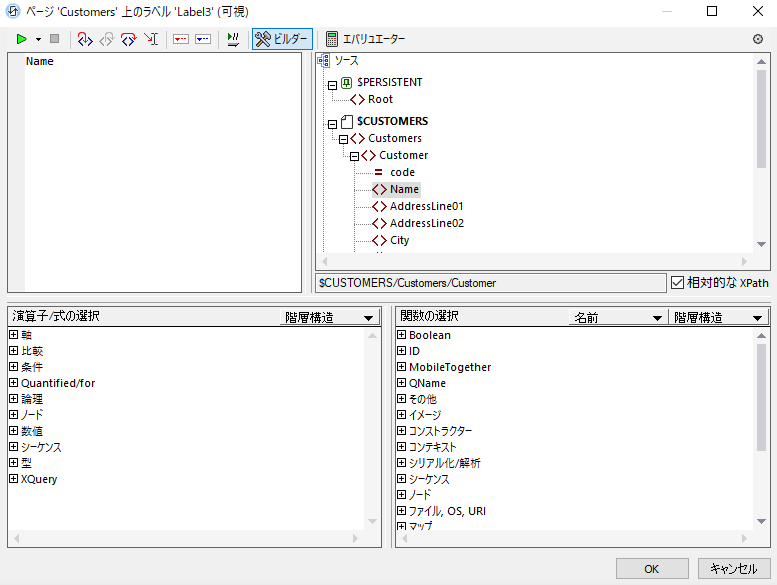Expand the Boolean function group
This screenshot has height=585, width=777.
click(401, 335)
